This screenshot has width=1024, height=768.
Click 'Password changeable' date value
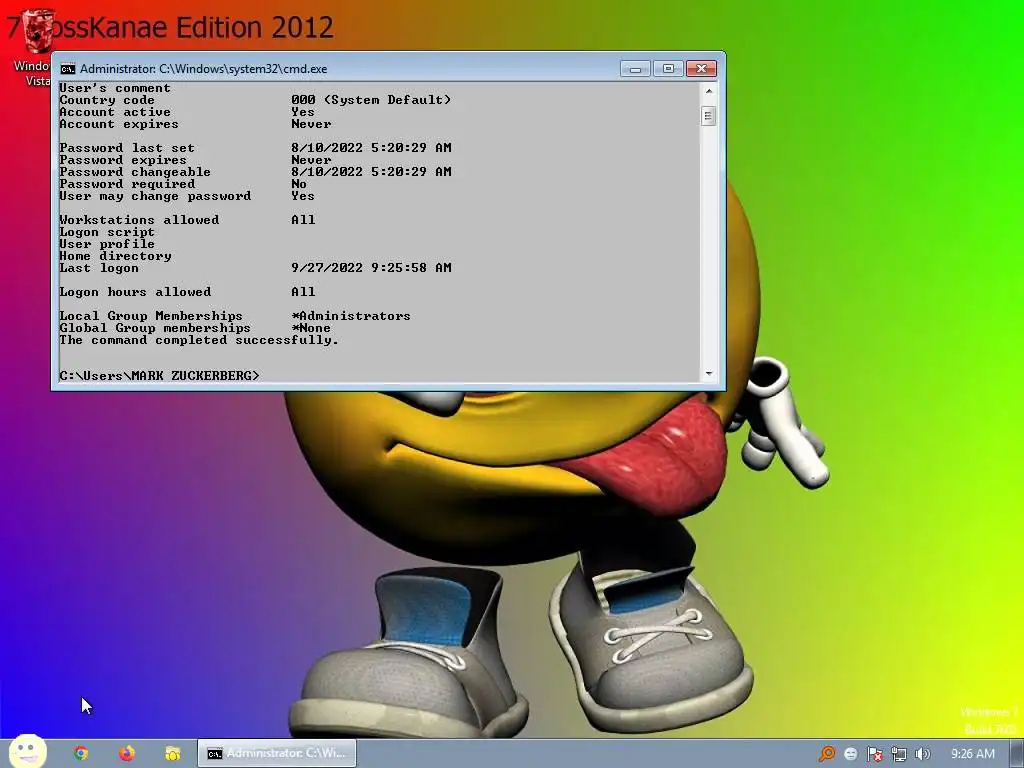click(x=371, y=172)
